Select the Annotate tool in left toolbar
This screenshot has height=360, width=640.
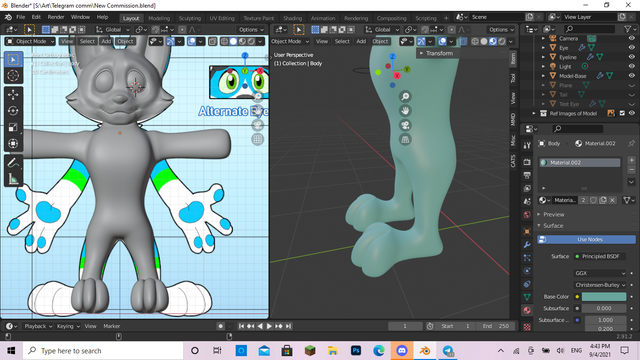coord(13,163)
